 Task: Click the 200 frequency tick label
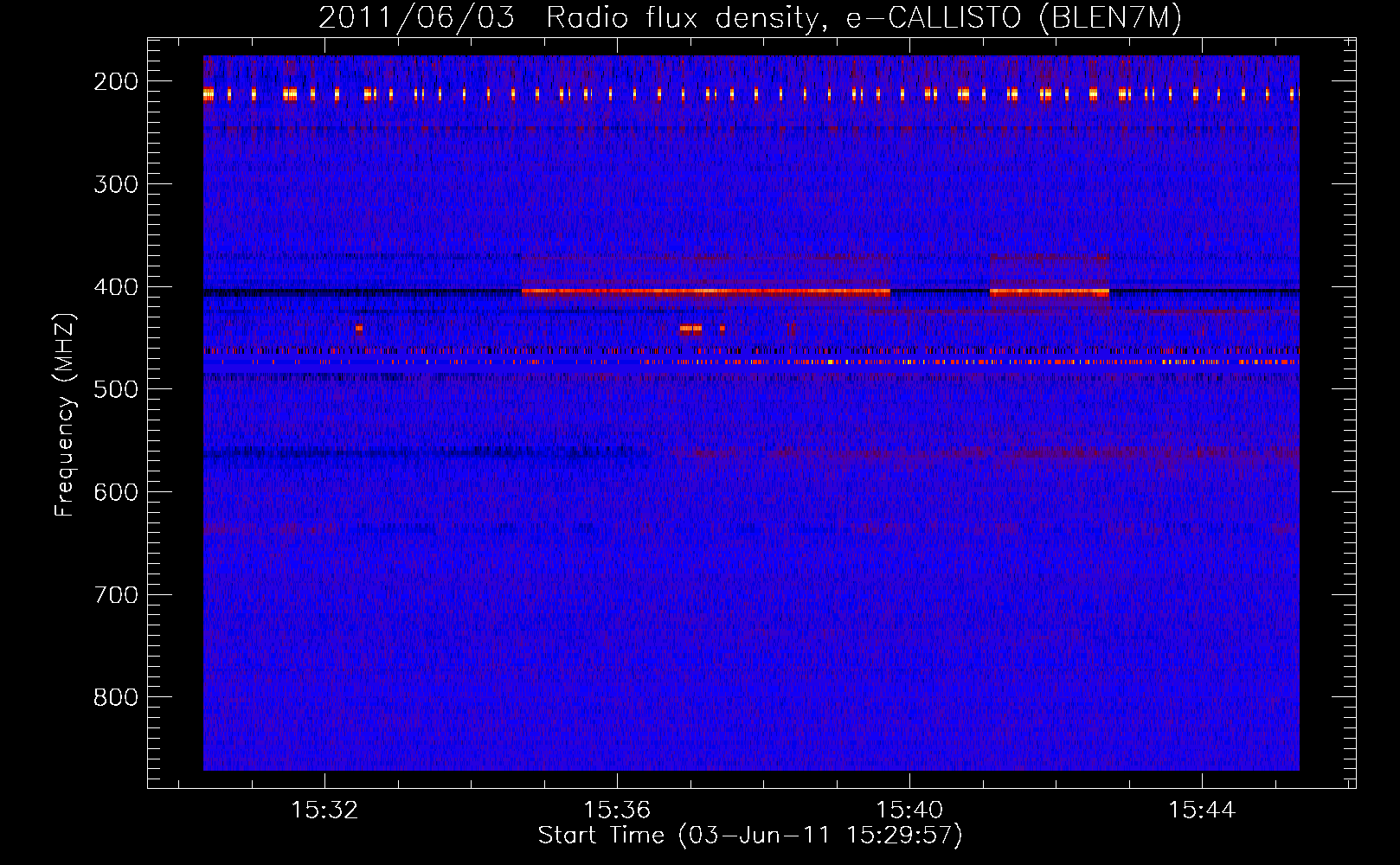click(x=116, y=81)
